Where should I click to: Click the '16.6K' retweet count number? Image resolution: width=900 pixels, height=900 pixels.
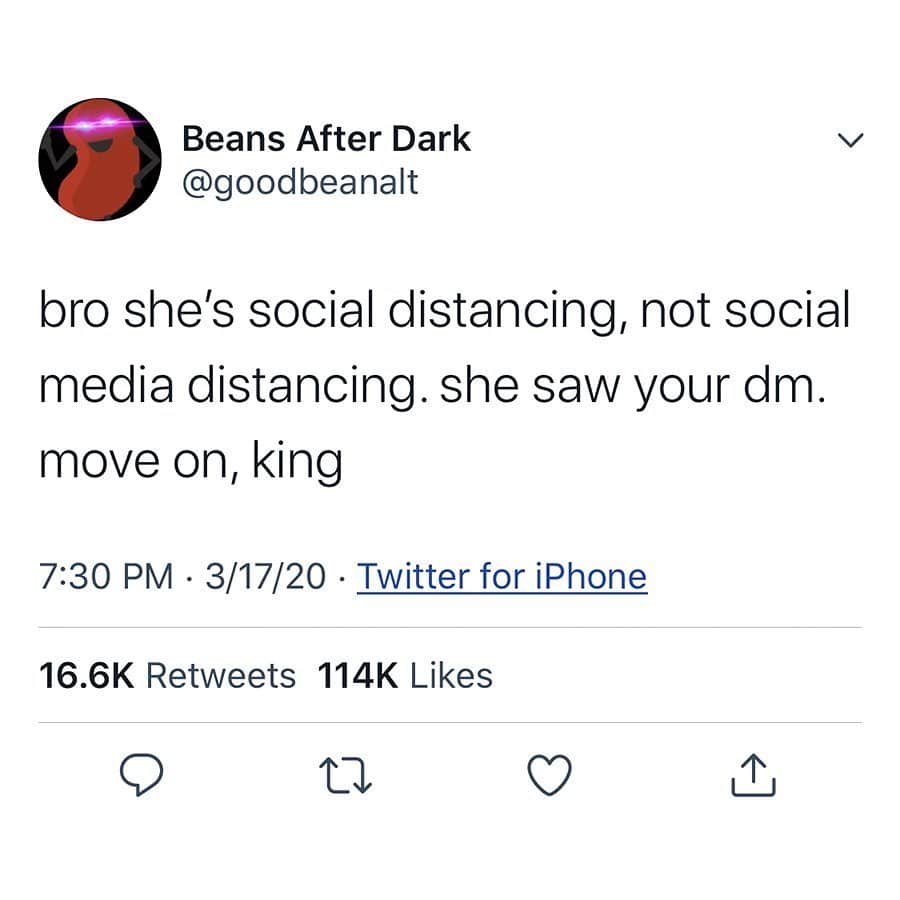tap(87, 676)
